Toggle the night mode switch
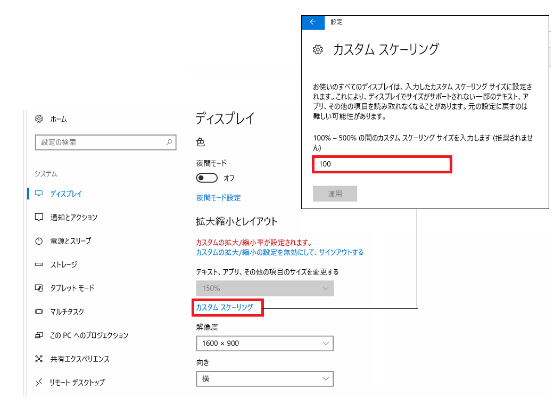Screen dimensions: 560x416 point(207,178)
